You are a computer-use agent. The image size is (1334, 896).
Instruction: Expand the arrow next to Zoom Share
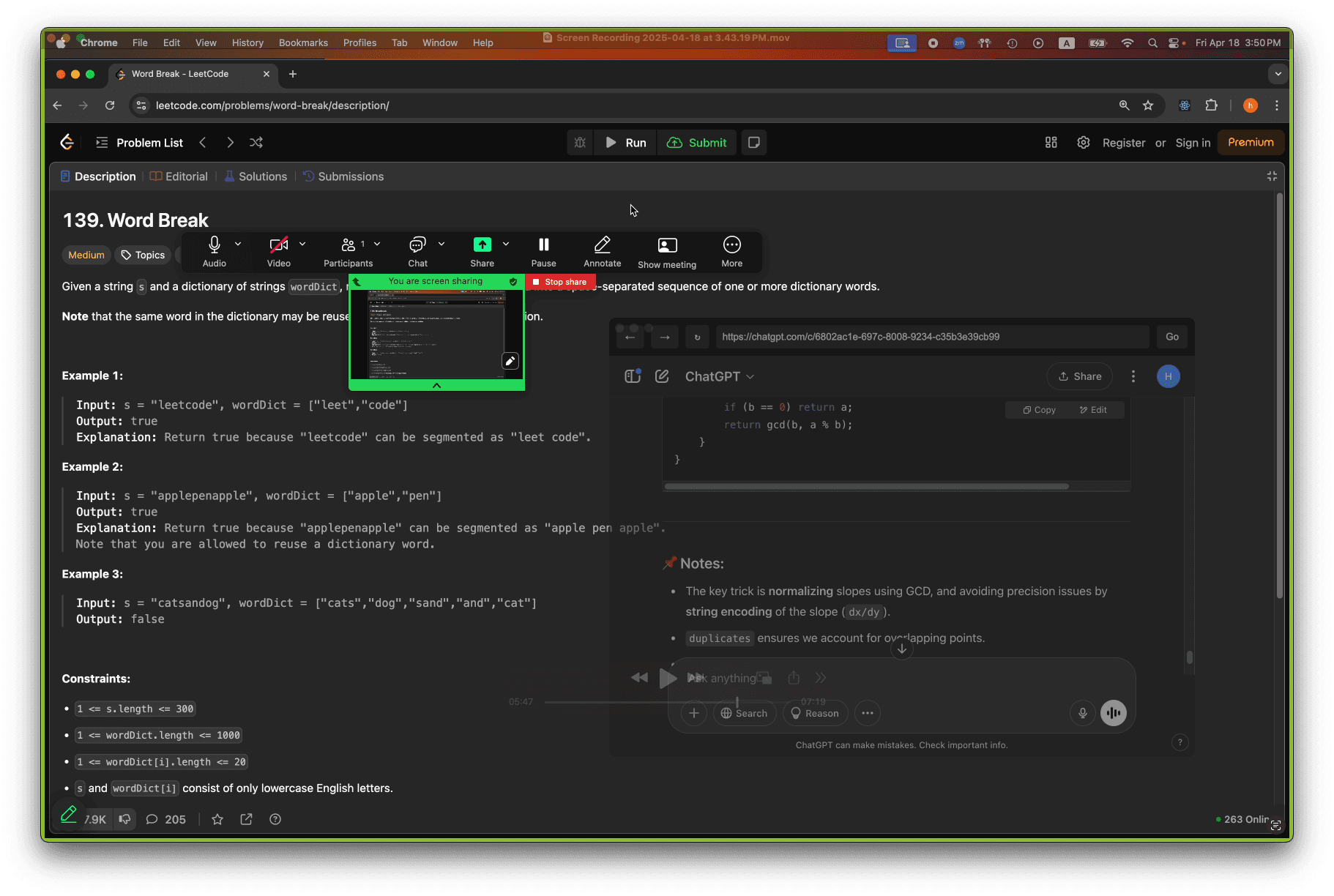(x=506, y=244)
